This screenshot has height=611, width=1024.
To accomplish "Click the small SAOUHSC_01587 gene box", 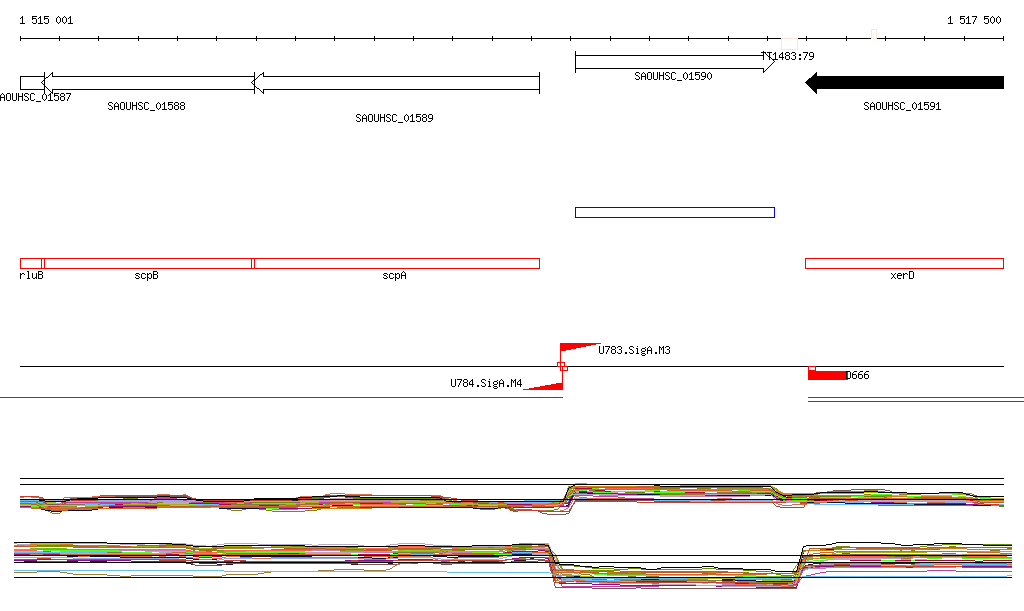I will click(x=32, y=83).
